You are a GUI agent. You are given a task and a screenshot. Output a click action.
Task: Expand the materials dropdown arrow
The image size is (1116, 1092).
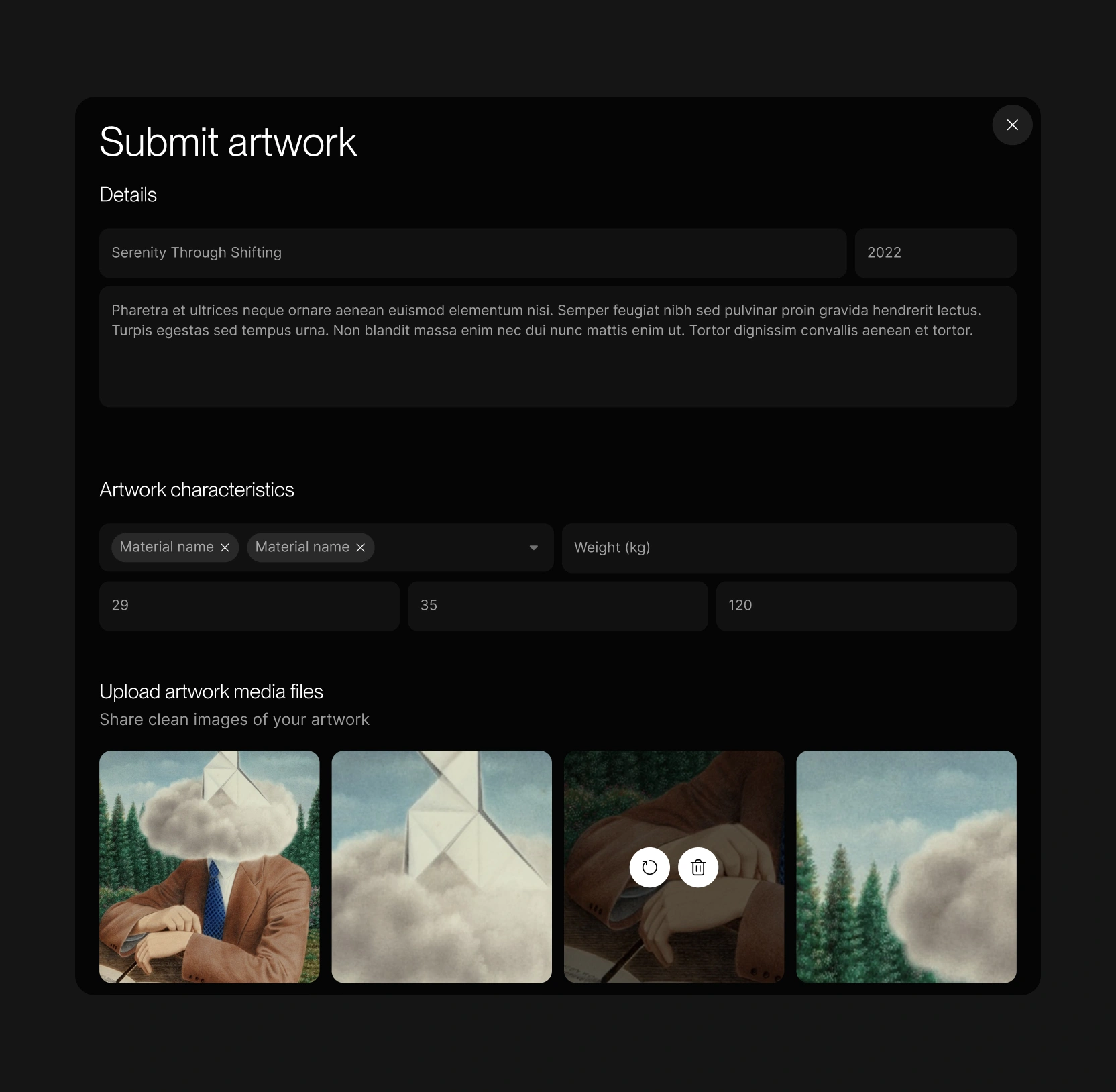(x=533, y=547)
